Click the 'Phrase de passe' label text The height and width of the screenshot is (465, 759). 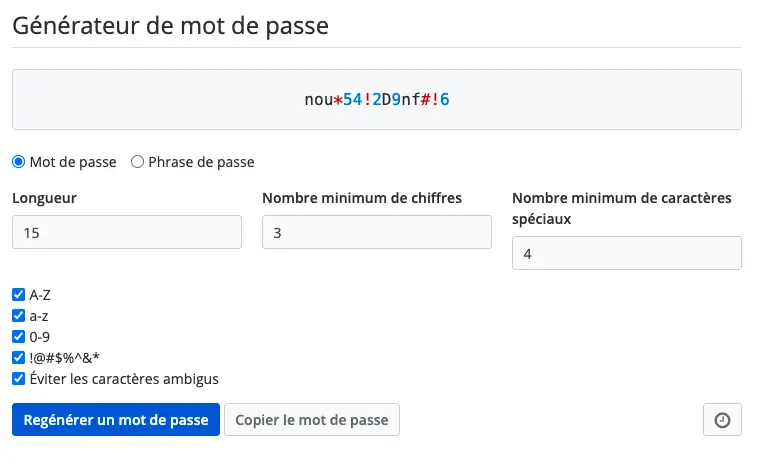[x=201, y=162]
